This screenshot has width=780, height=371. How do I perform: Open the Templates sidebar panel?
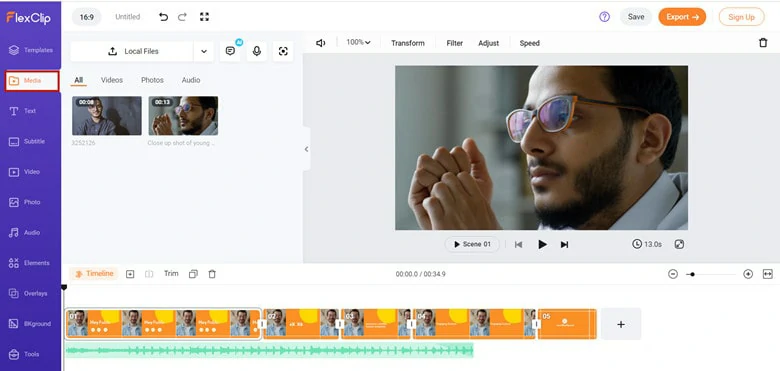[31, 50]
